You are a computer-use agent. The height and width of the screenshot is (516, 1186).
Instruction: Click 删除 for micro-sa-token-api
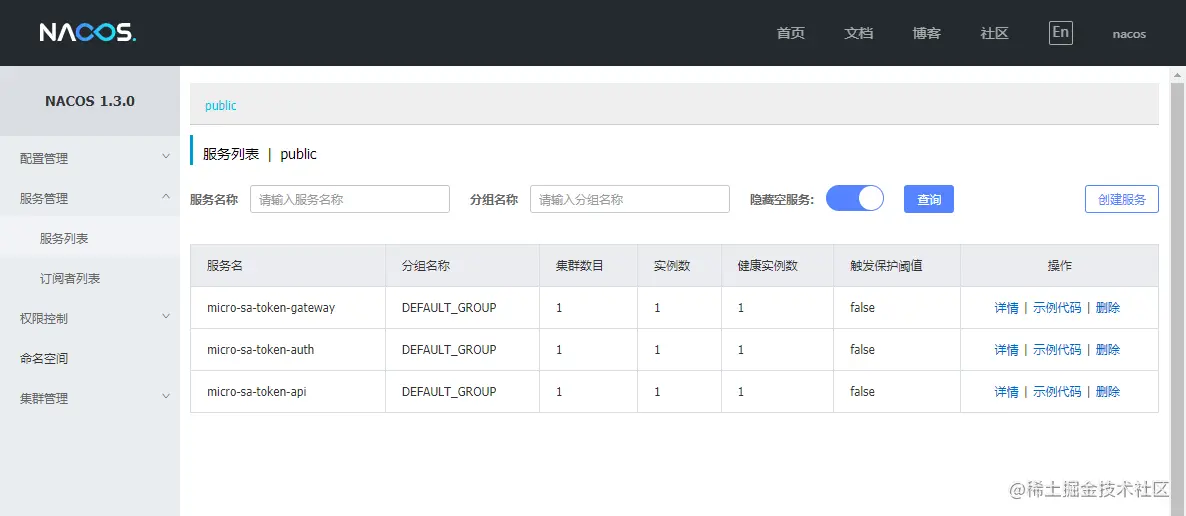click(1108, 391)
